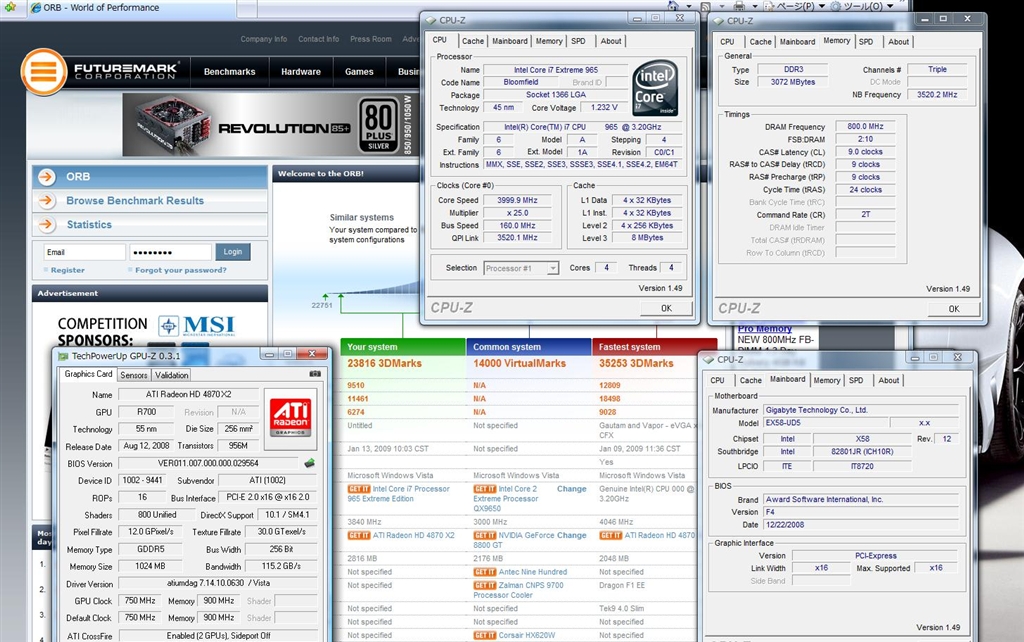Click GET IT badge beside Antec Nine Hundred
The width and height of the screenshot is (1024, 642).
point(485,571)
